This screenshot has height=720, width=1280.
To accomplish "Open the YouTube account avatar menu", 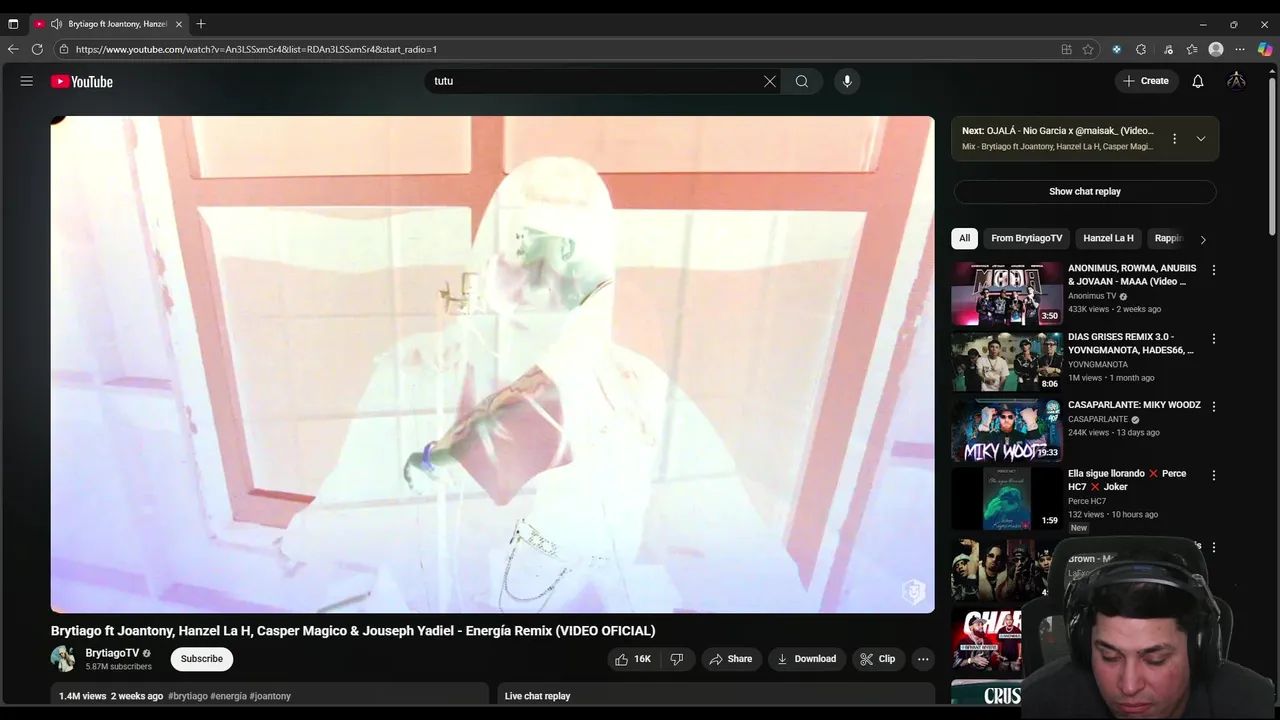I will [1237, 81].
